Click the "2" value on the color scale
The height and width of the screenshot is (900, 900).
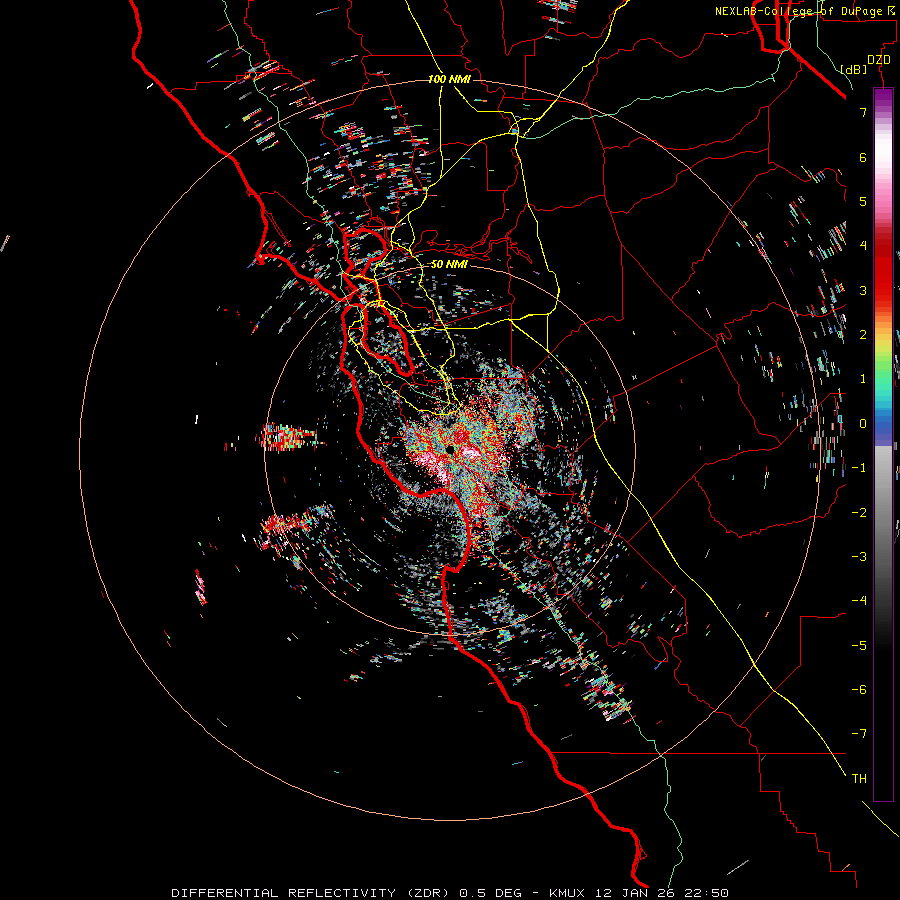[863, 335]
